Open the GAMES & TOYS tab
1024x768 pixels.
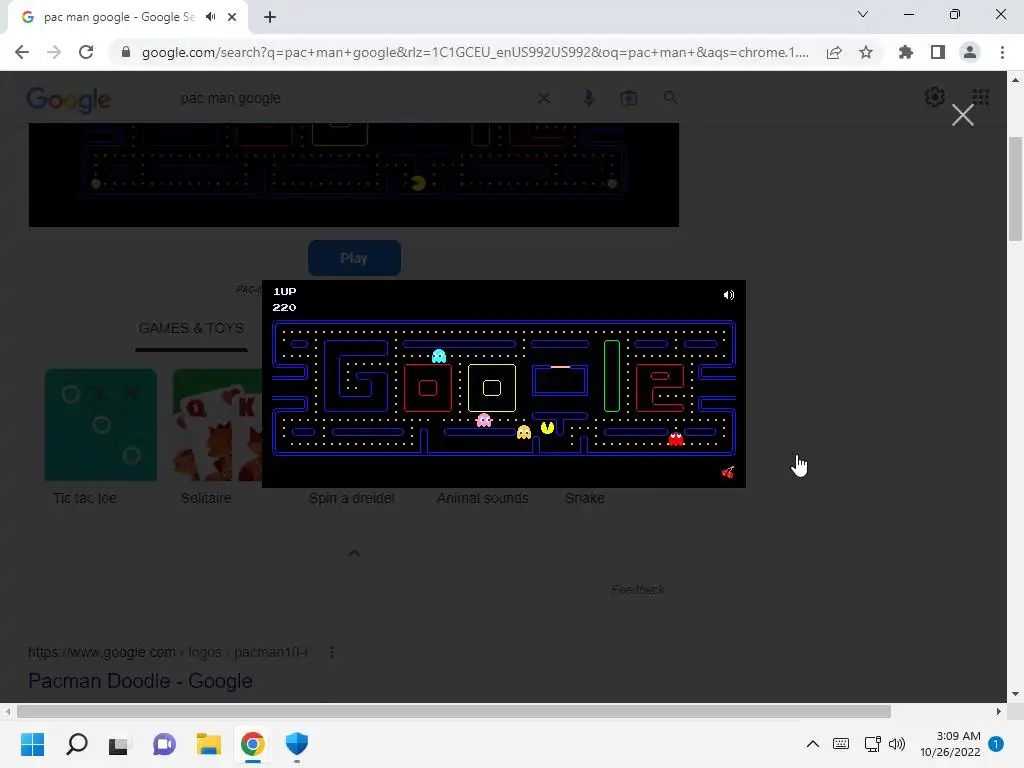191,328
